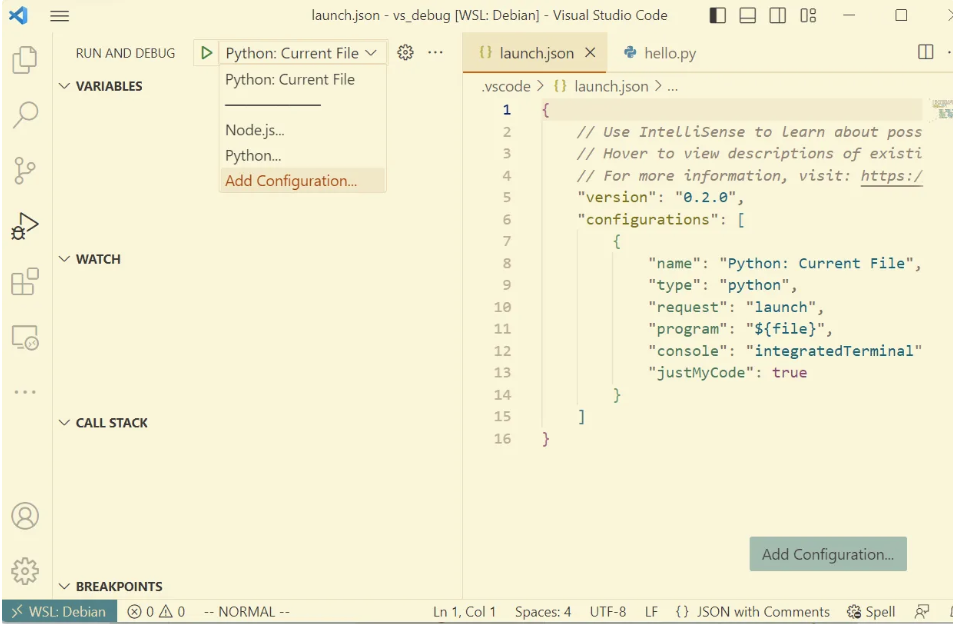953x624 pixels.
Task: Switch to the hello.py tab
Action: coord(660,53)
